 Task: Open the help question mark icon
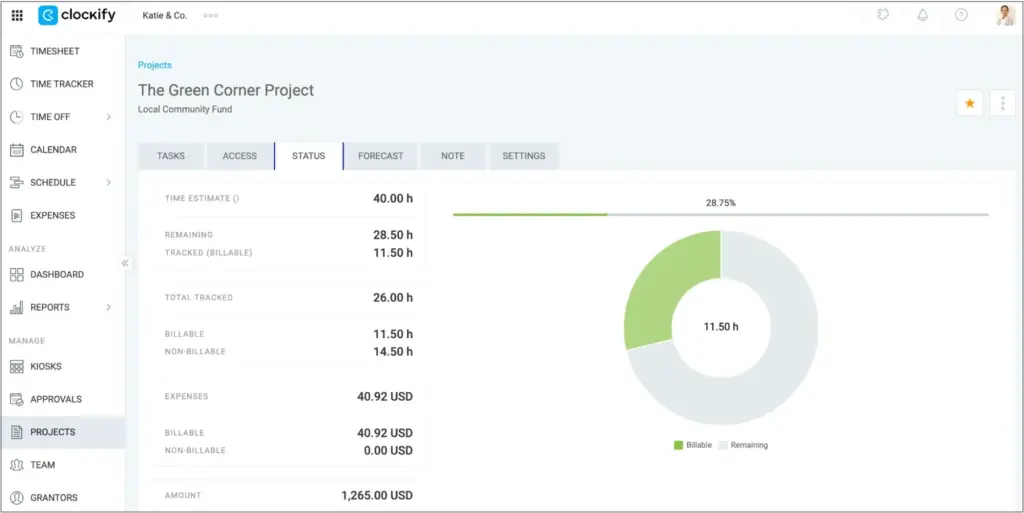[x=961, y=16]
